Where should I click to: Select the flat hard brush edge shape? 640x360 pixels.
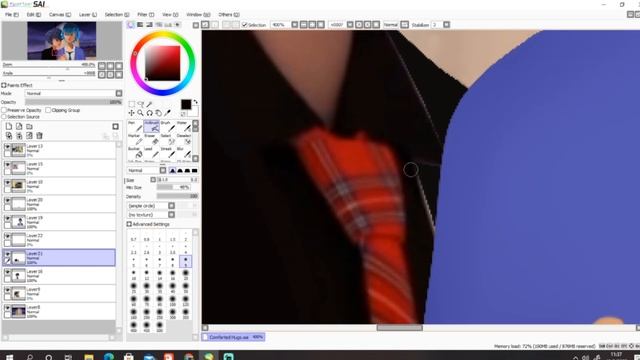pos(195,170)
